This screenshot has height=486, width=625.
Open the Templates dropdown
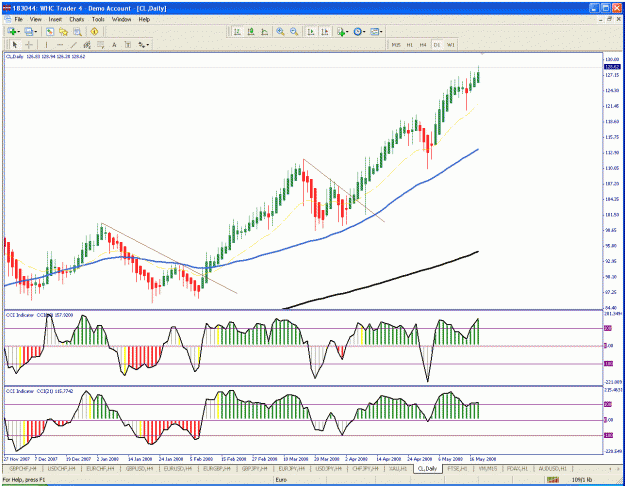(376, 31)
